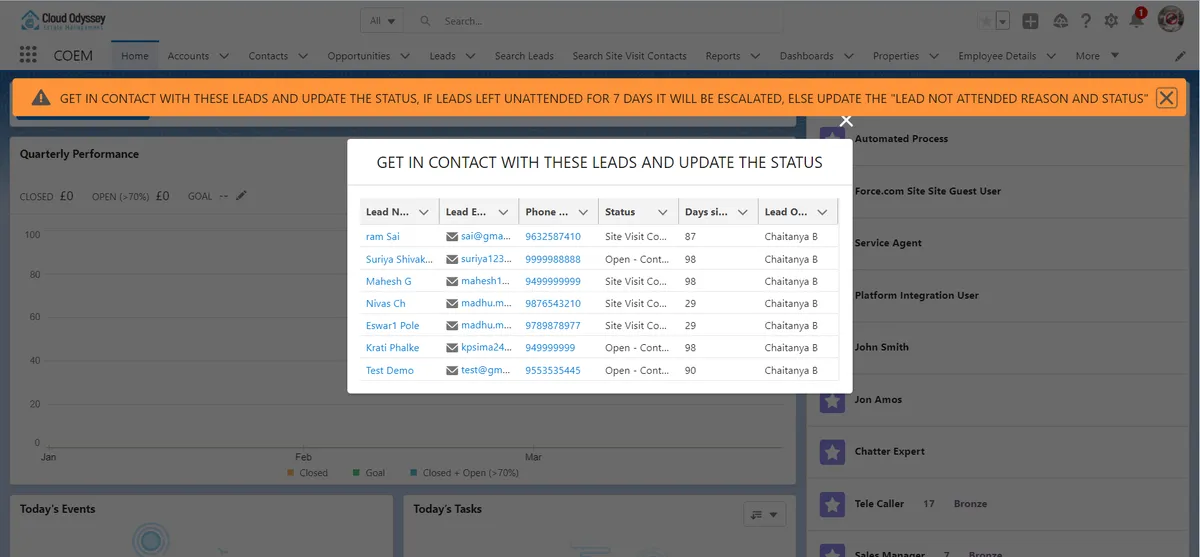Open the setup gear icon
This screenshot has width=1200, height=557.
[1111, 21]
